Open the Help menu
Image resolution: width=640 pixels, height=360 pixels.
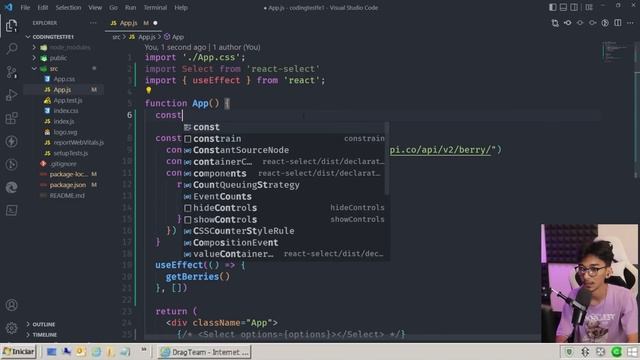[181, 7]
